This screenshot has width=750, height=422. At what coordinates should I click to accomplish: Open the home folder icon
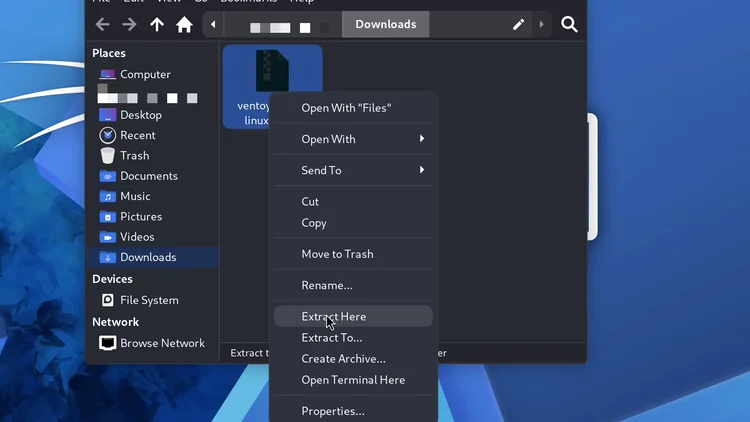coord(184,24)
